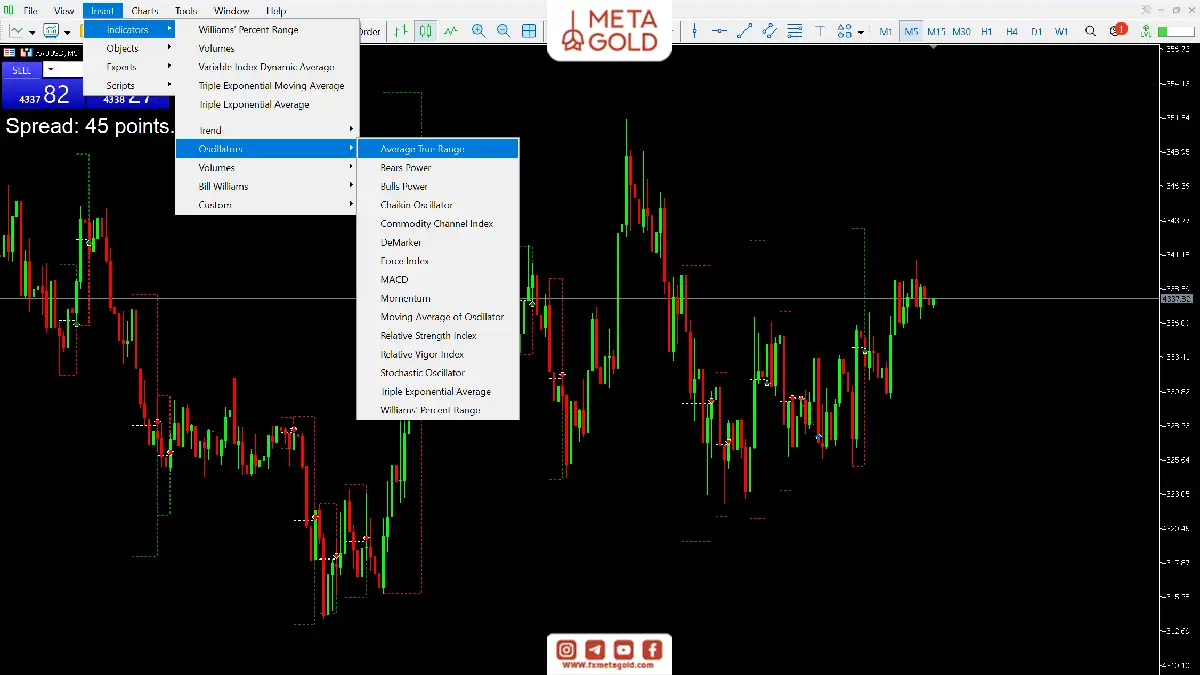The image size is (1200, 675).
Task: Select the equidistant channel tool
Action: (x=769, y=31)
